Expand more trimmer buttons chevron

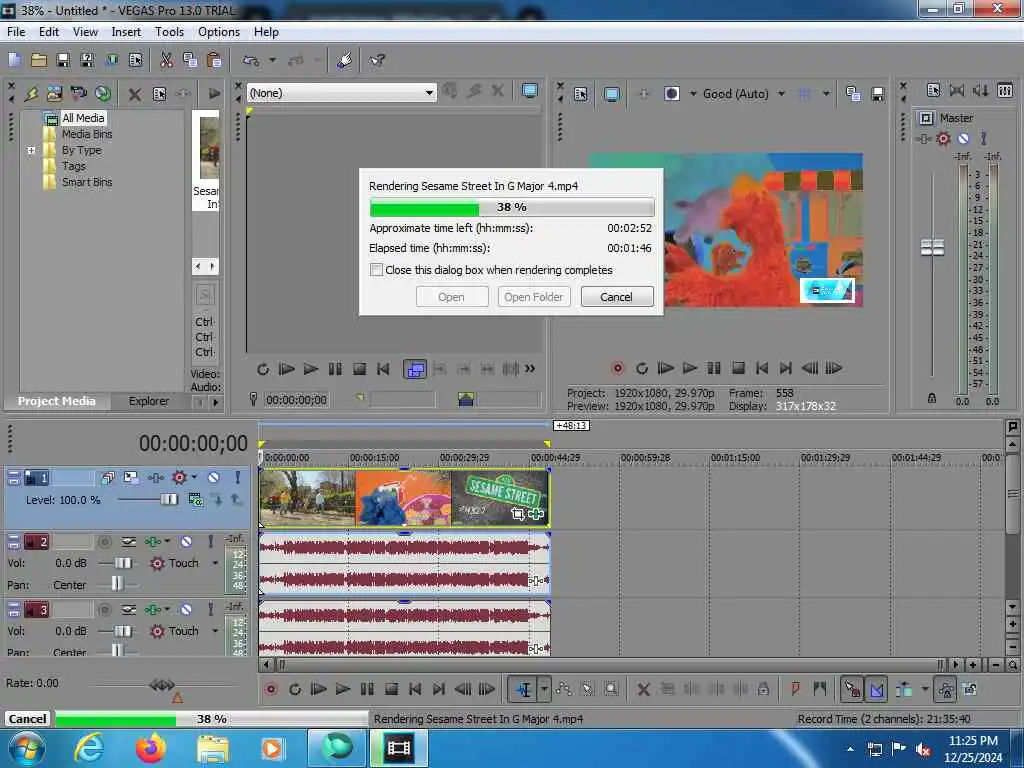point(530,369)
